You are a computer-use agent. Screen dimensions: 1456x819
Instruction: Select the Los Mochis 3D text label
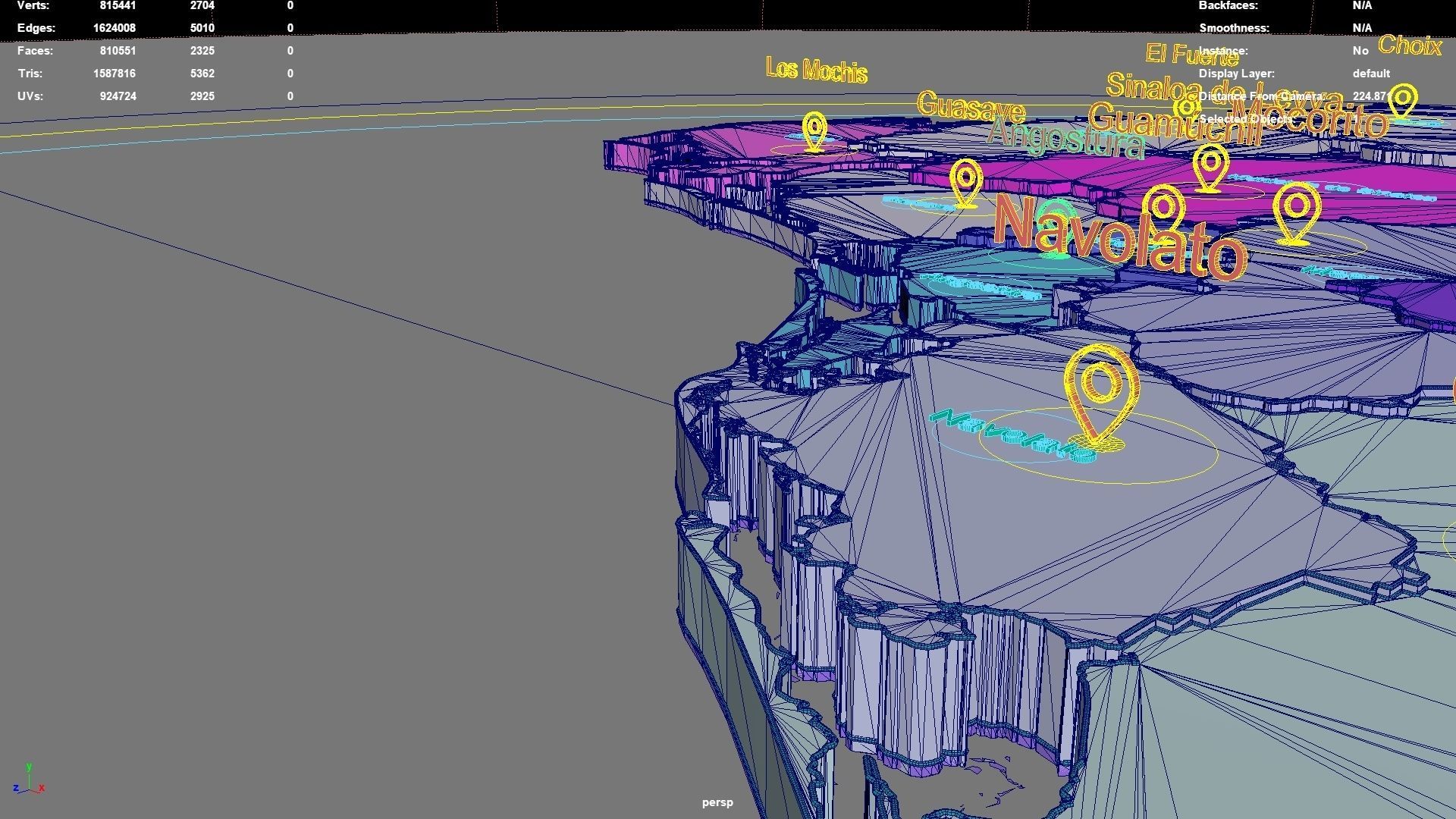pyautogui.click(x=816, y=70)
